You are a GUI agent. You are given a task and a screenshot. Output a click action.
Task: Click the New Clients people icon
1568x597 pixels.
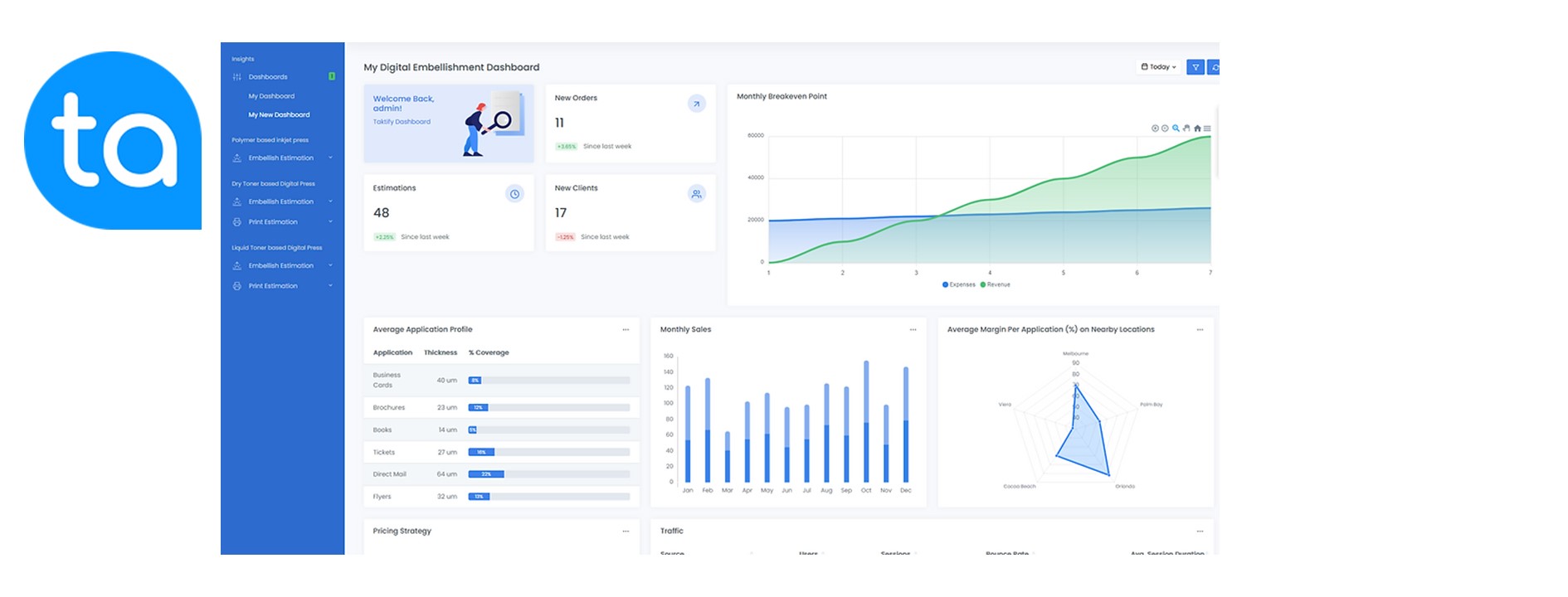tap(697, 194)
